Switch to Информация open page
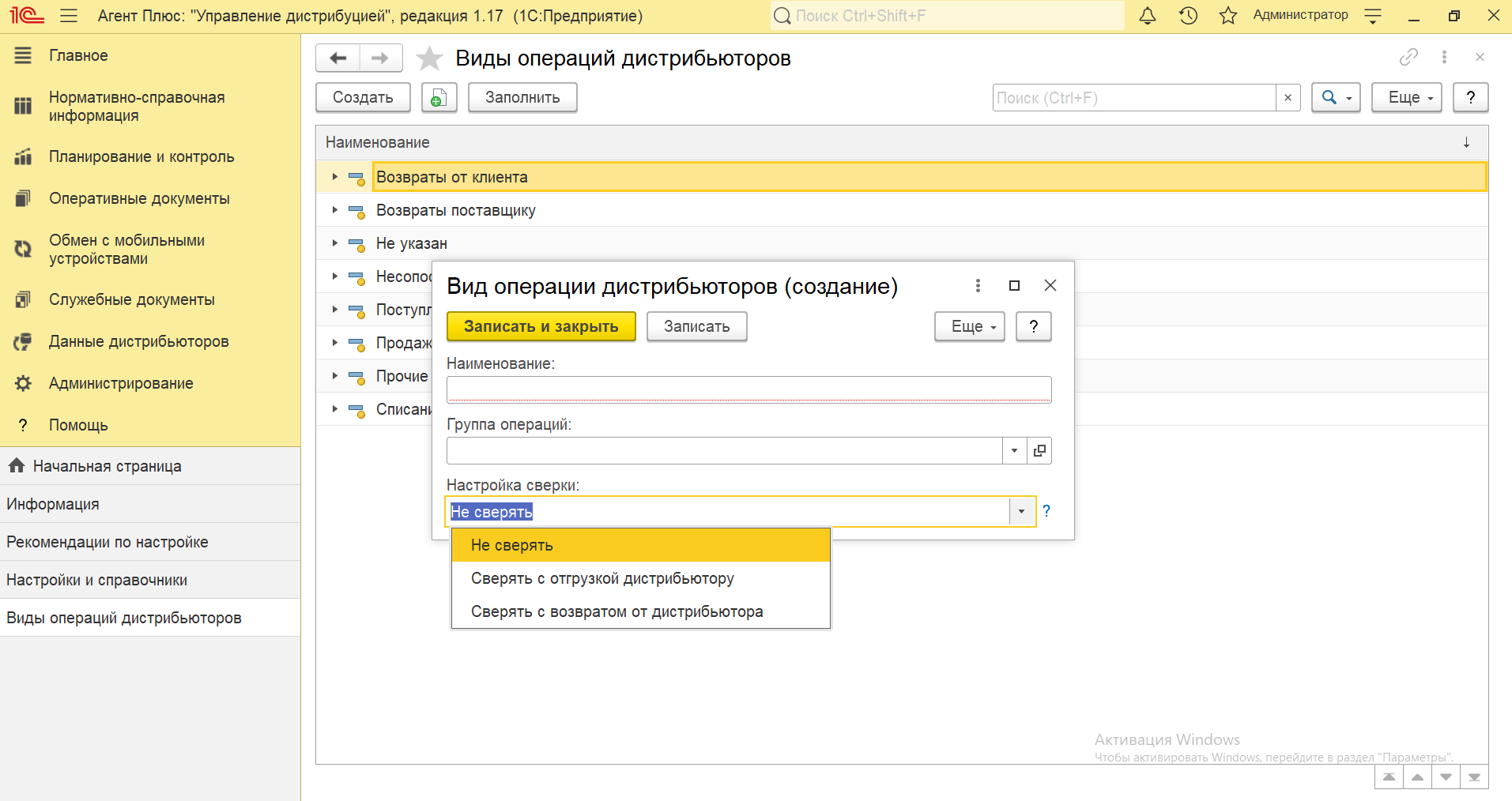1512x801 pixels. click(x=150, y=504)
